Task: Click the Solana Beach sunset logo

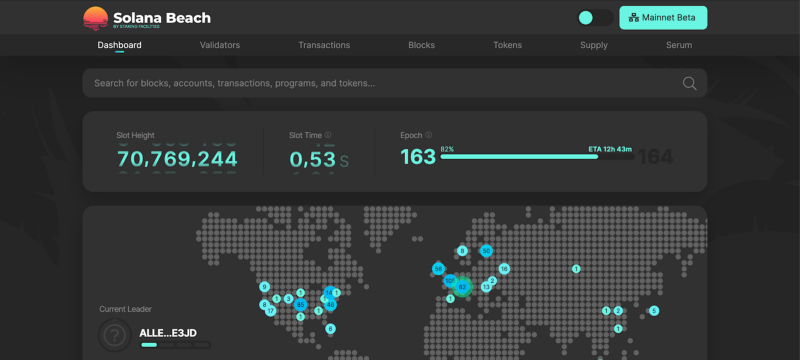Action: pyautogui.click(x=95, y=18)
